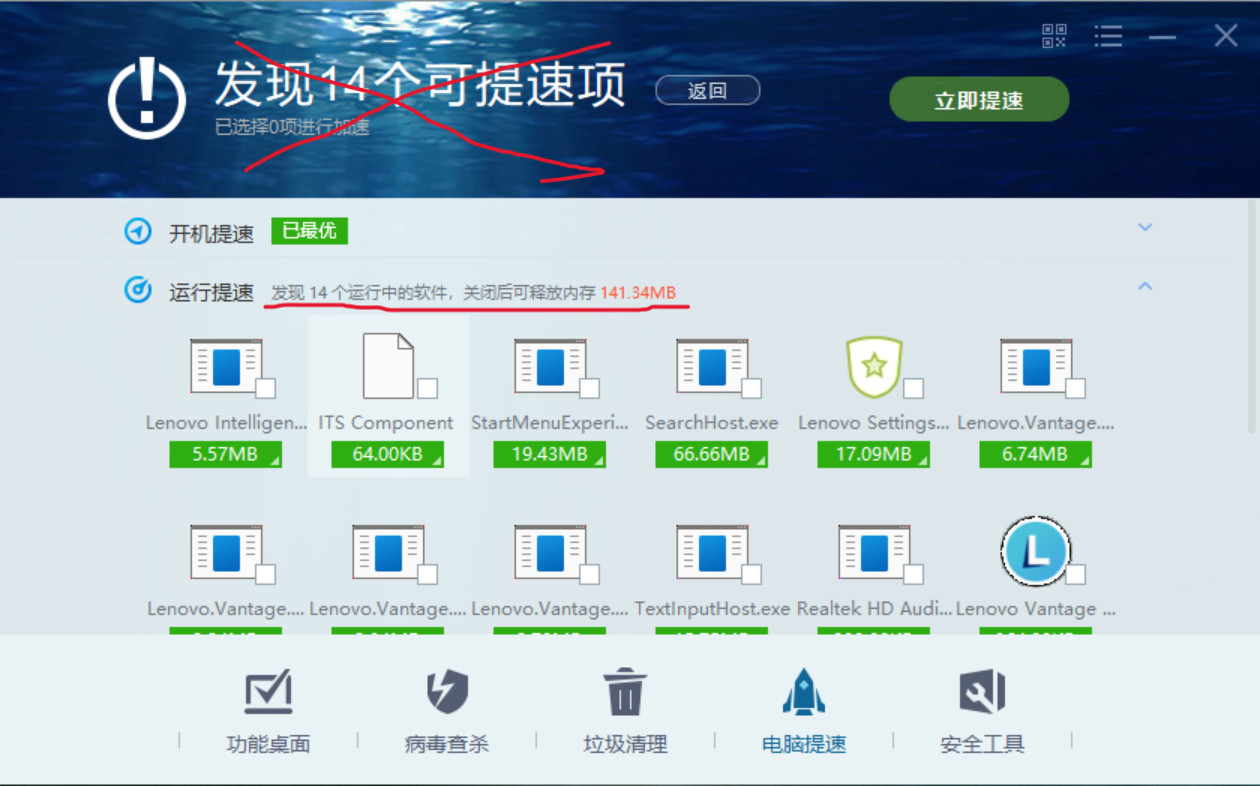This screenshot has width=1260, height=786.
Task: Click the SearchHost.exe app icon
Action: 712,367
